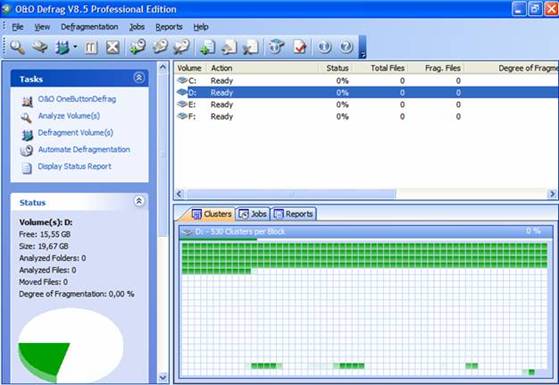Click the Analyze Volume(s) task link
The width and height of the screenshot is (559, 385).
click(69, 116)
